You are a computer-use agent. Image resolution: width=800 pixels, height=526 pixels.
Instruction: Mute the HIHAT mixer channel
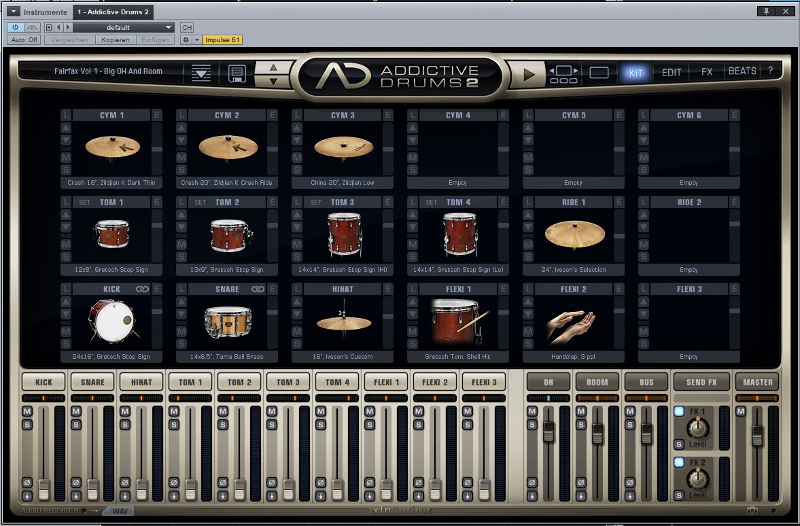point(125,411)
